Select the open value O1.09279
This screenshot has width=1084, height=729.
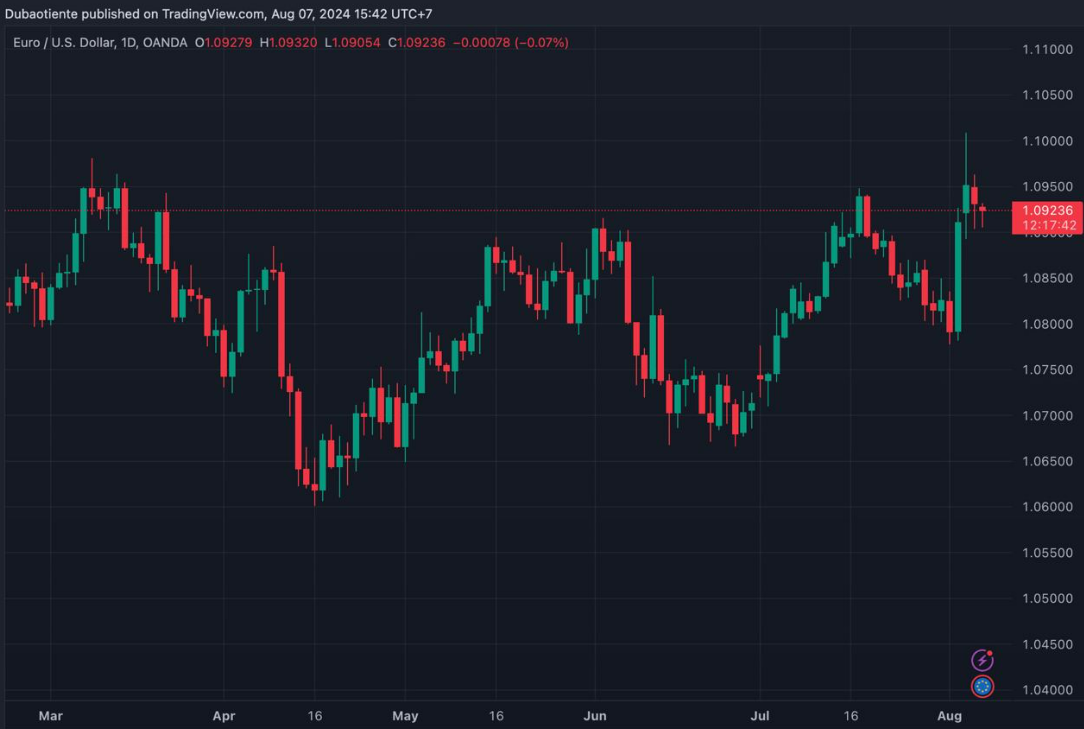pos(223,43)
